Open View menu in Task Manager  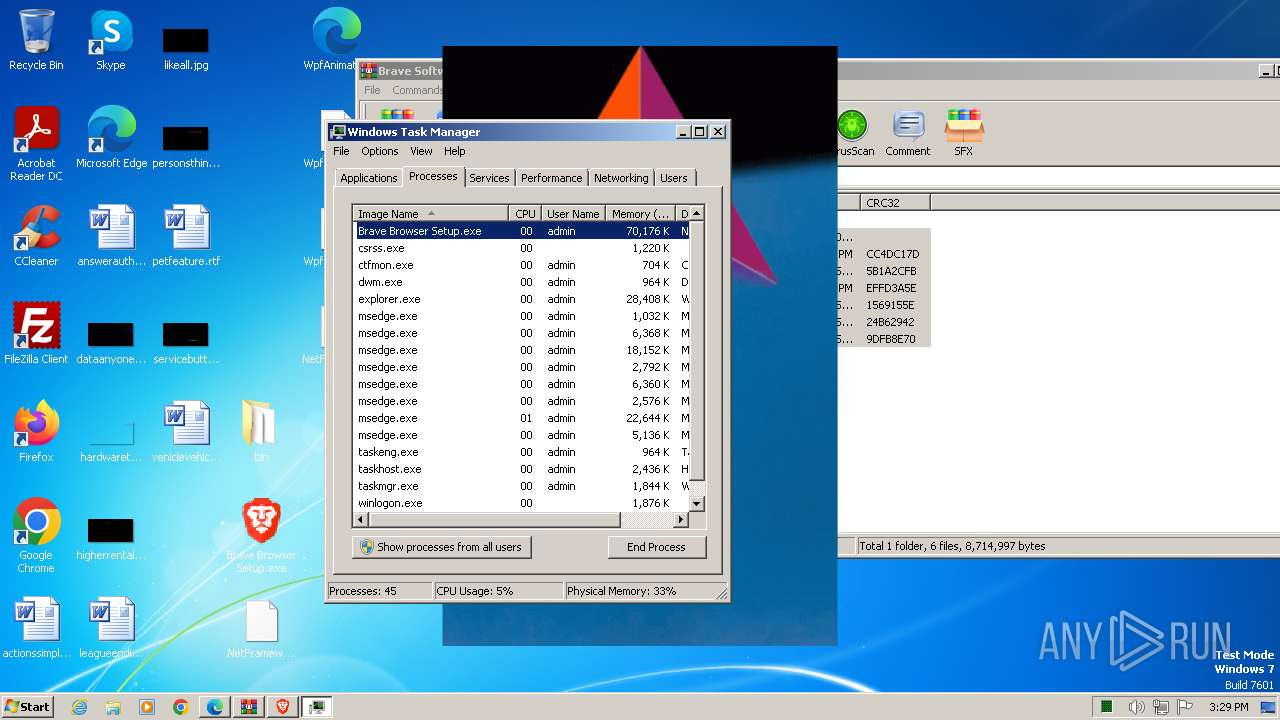[421, 151]
